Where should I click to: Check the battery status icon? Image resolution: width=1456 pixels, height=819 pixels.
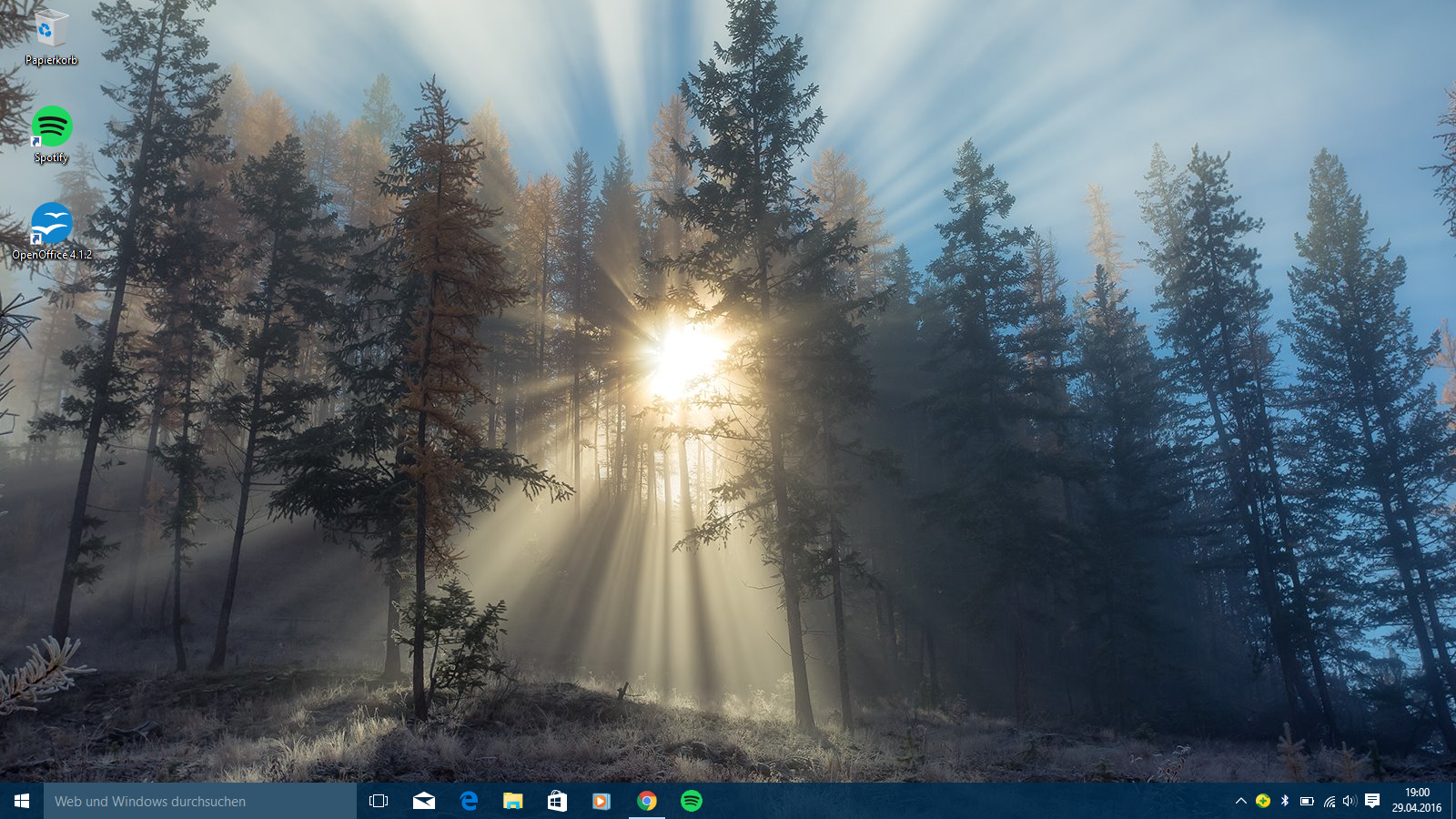[1307, 801]
